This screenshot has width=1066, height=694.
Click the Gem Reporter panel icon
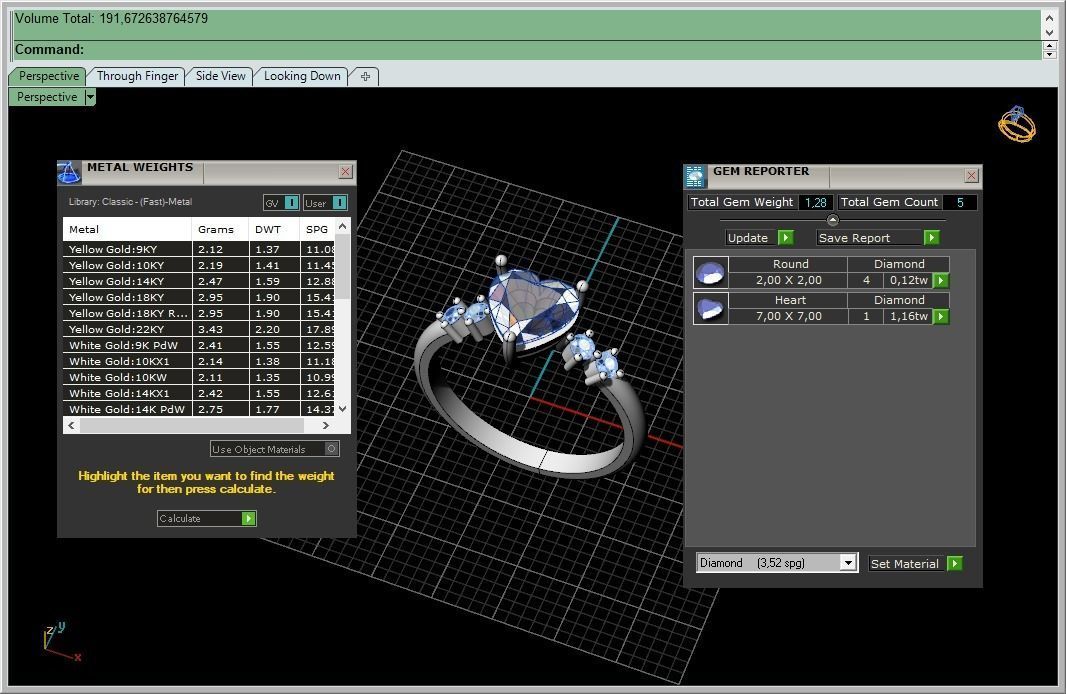(695, 177)
